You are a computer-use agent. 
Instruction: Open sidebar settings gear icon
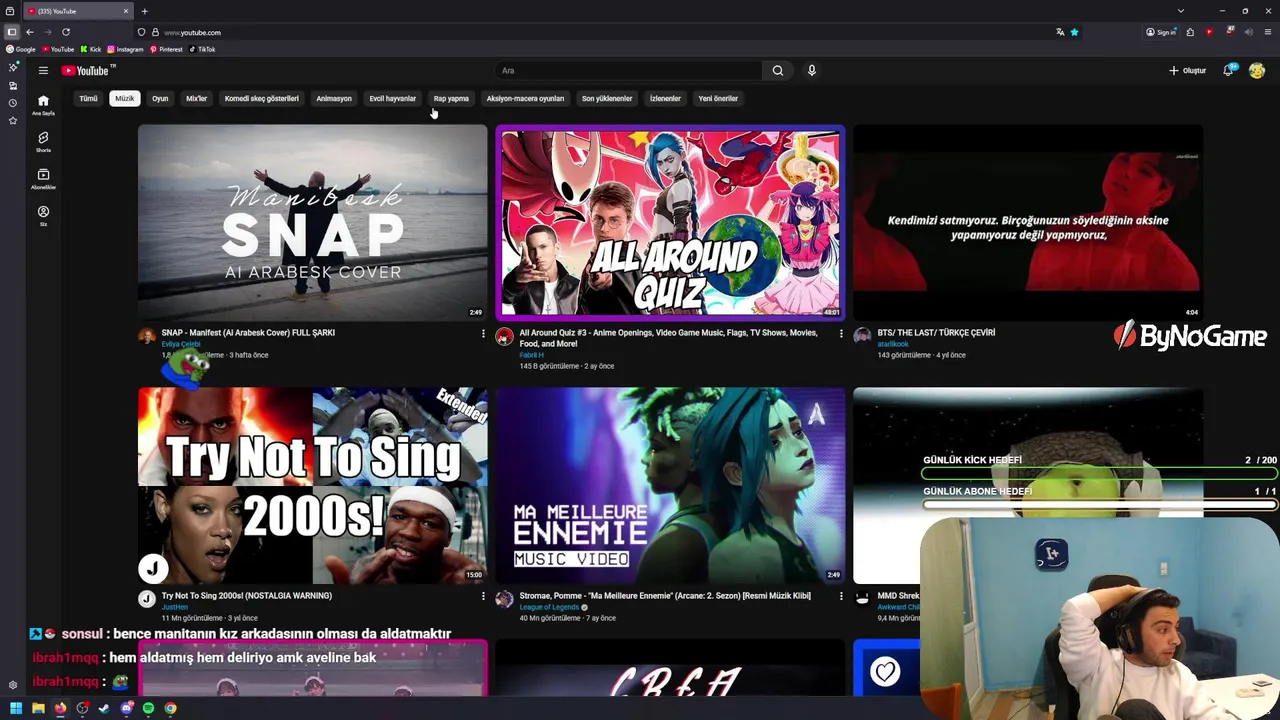click(x=12, y=685)
